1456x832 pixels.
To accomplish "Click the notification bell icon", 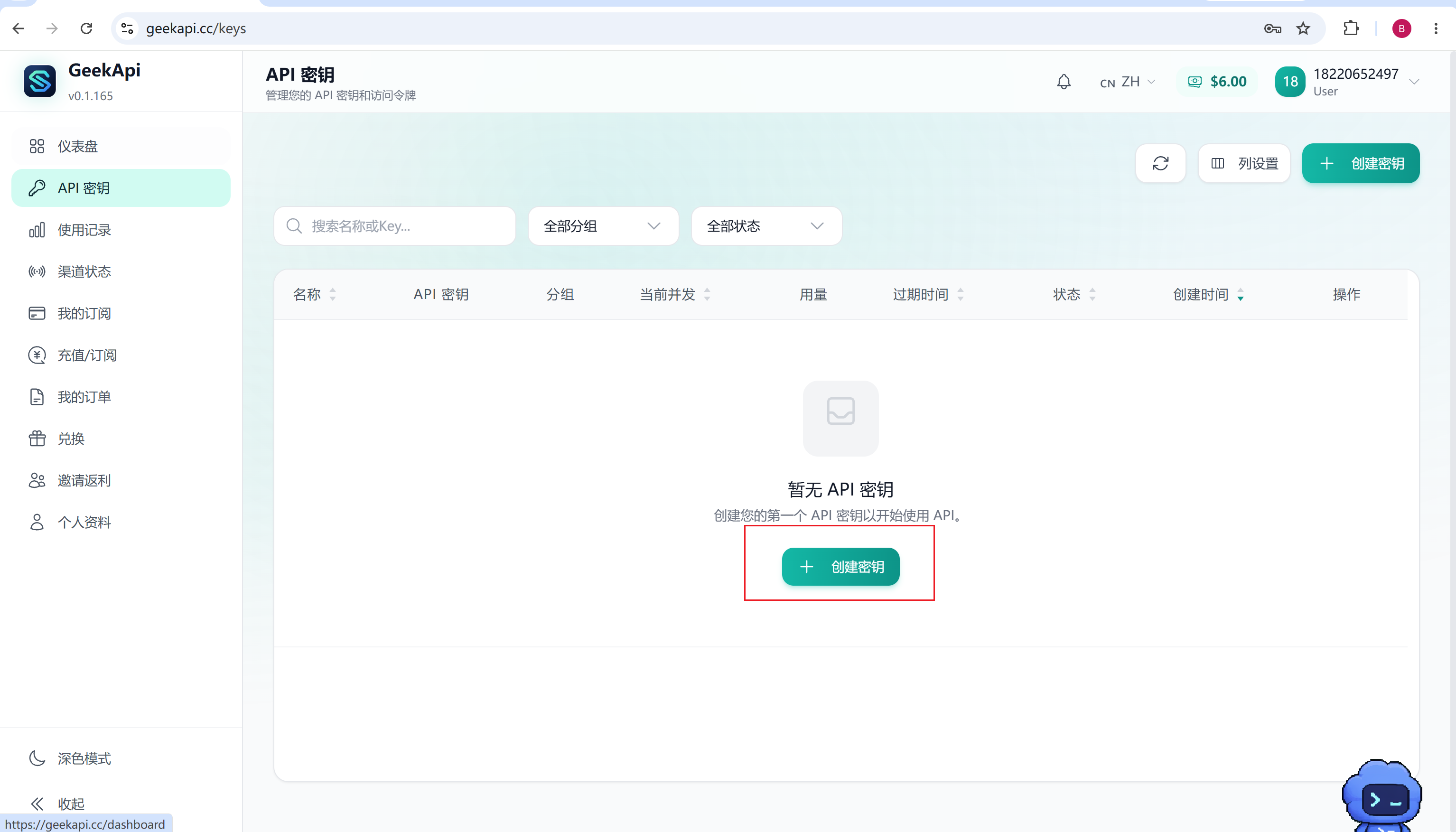I will (x=1064, y=82).
